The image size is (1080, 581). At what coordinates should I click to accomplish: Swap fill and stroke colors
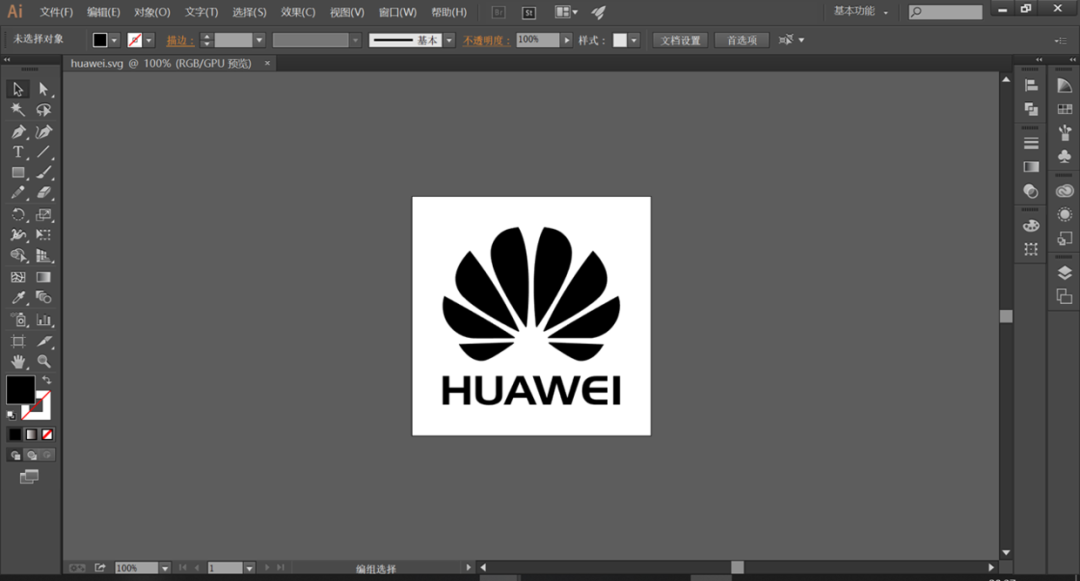point(47,380)
